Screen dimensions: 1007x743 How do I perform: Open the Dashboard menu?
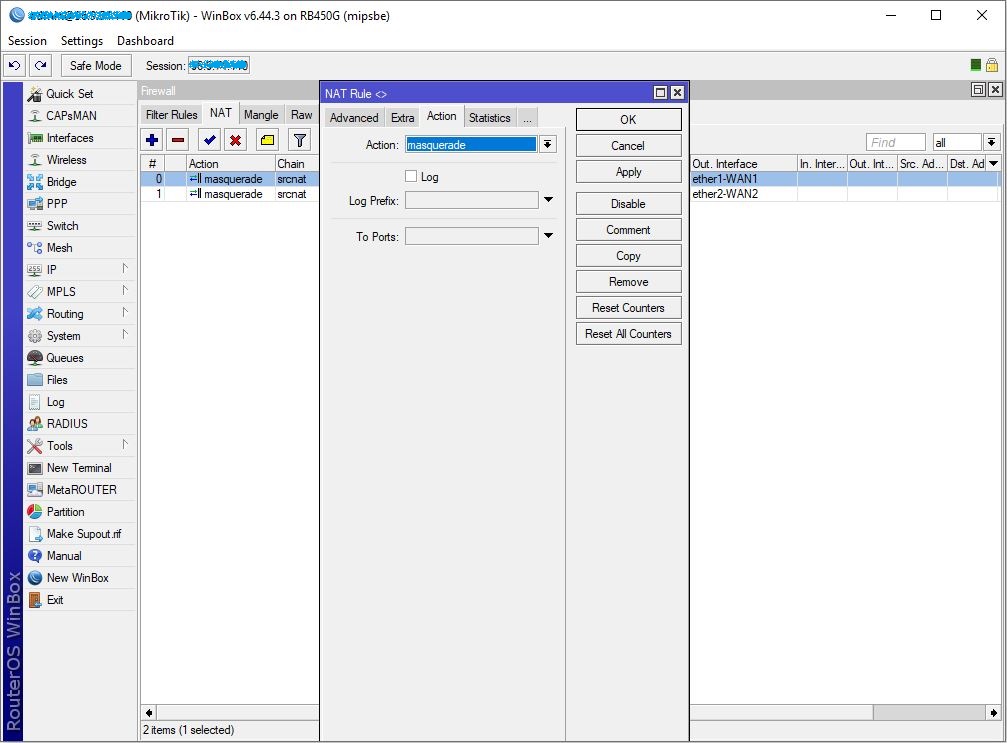pyautogui.click(x=145, y=40)
